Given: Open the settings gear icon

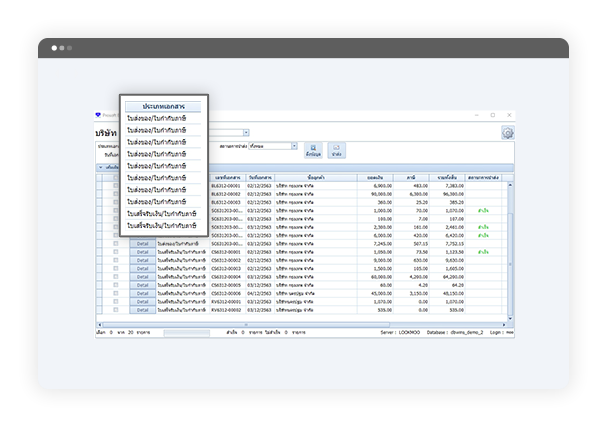Looking at the screenshot, I should [508, 133].
